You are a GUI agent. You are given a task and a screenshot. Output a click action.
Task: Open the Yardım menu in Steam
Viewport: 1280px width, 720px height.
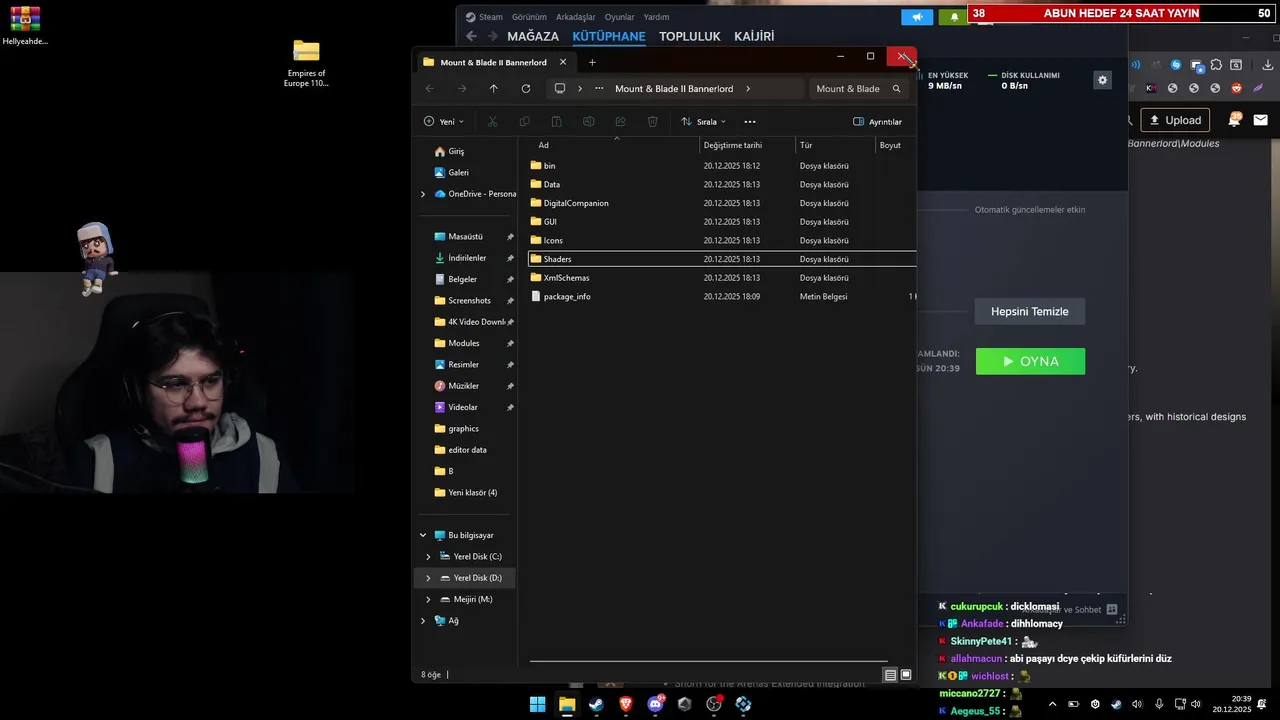click(656, 17)
